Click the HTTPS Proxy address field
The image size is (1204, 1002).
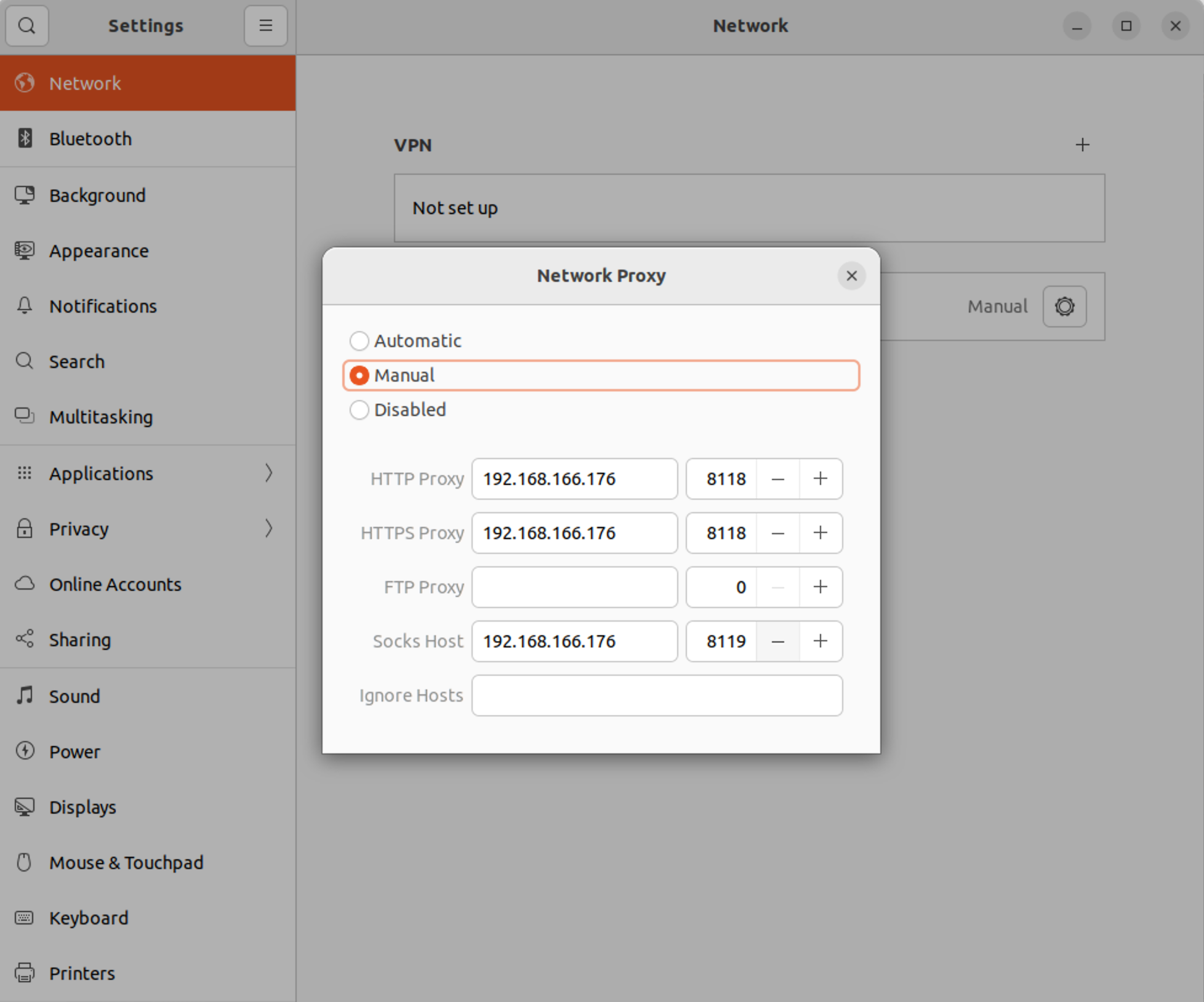point(574,533)
